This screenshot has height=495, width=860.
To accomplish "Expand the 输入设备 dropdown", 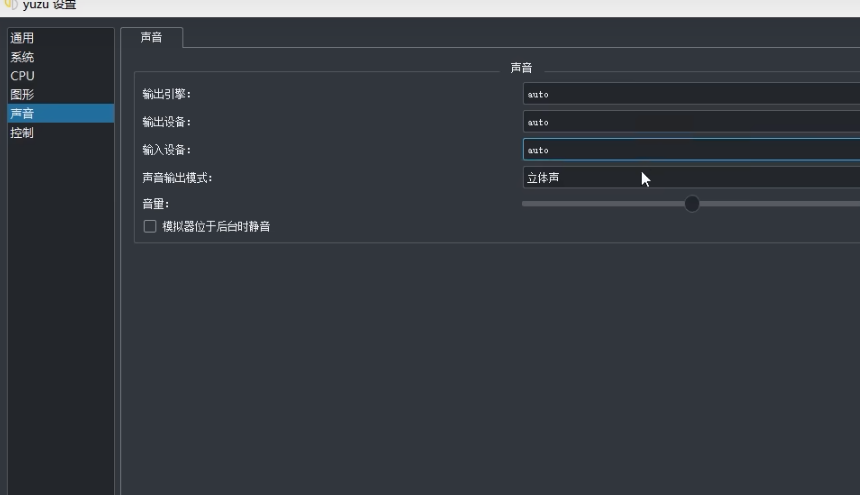I will [690, 150].
